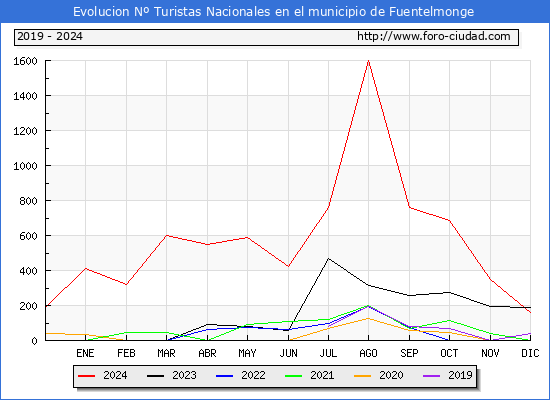The width and height of the screenshot is (550, 400).
Task: Click the JUL month axis label
Action: [x=328, y=353]
